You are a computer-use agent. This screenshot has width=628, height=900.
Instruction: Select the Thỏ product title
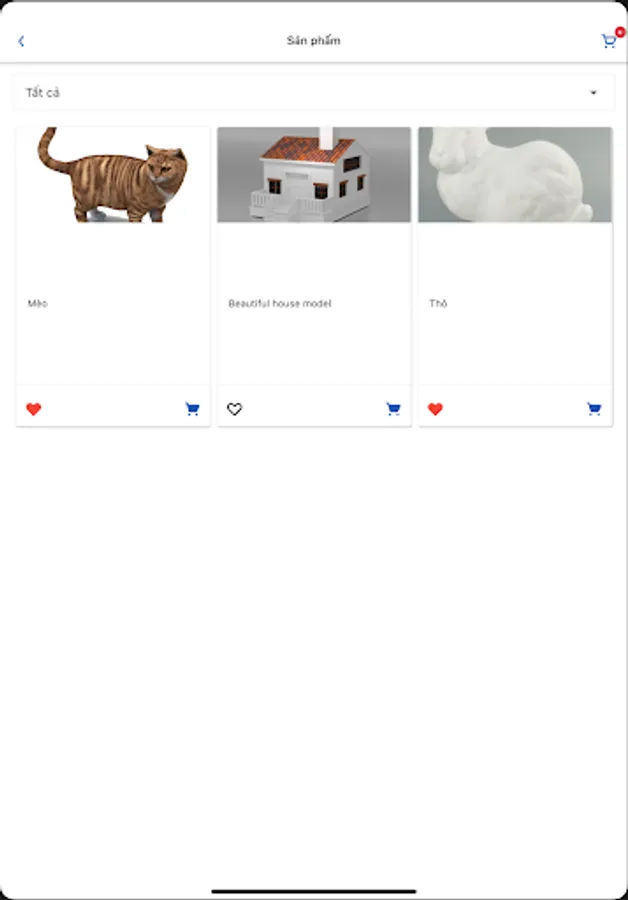coord(438,304)
